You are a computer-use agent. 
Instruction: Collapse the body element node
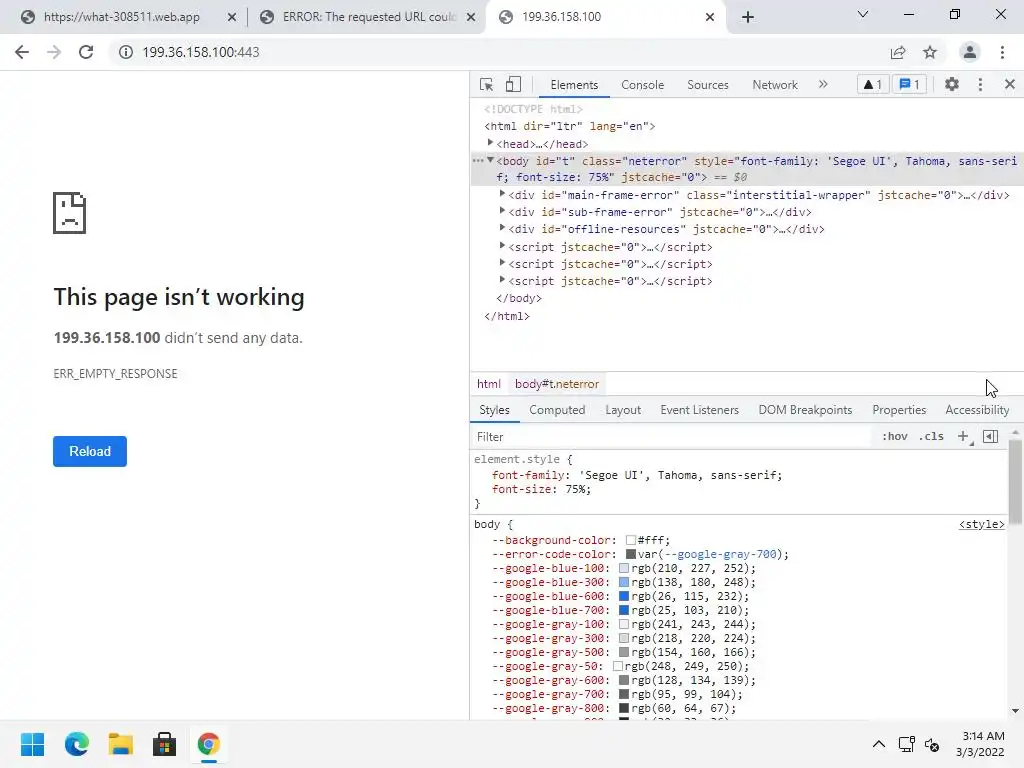click(490, 160)
